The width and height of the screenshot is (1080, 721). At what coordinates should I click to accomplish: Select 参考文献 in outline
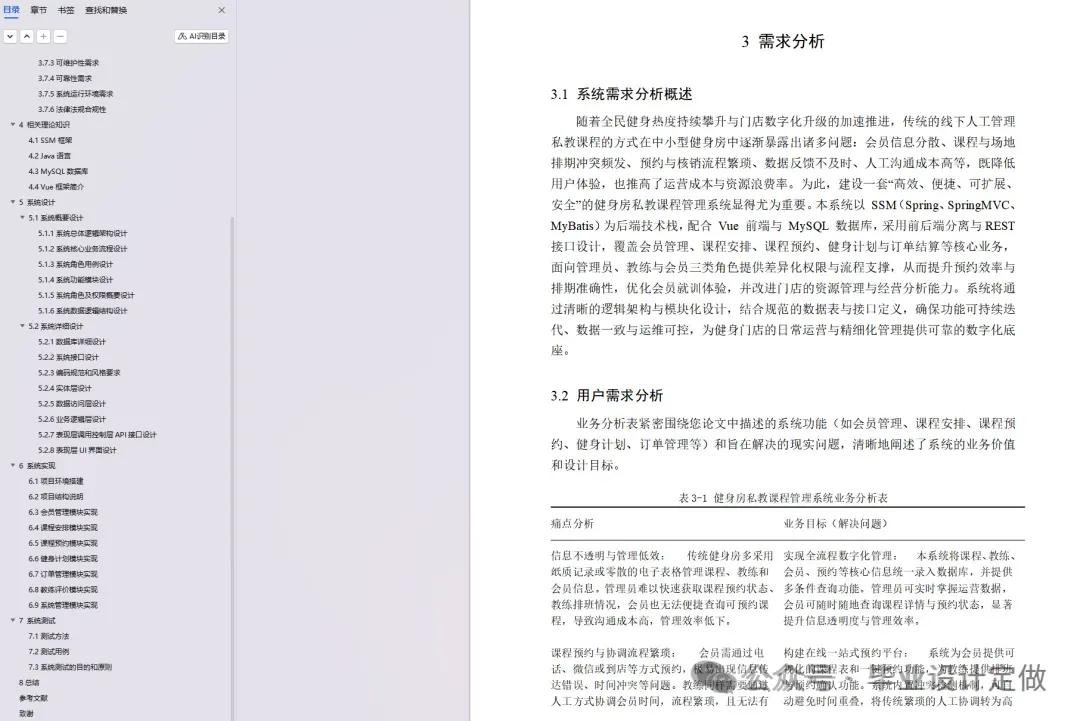point(34,698)
